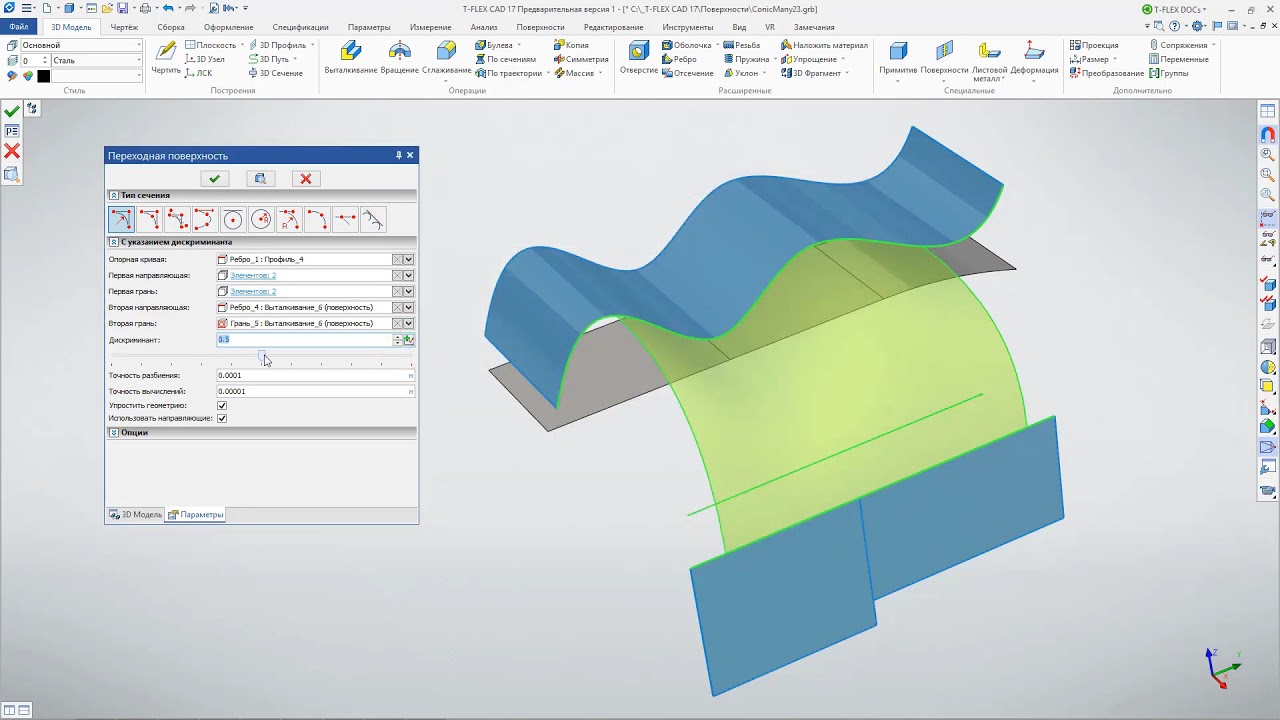Click the black color swatch in Стиль
Image resolution: width=1280 pixels, height=720 pixels.
coord(44,76)
